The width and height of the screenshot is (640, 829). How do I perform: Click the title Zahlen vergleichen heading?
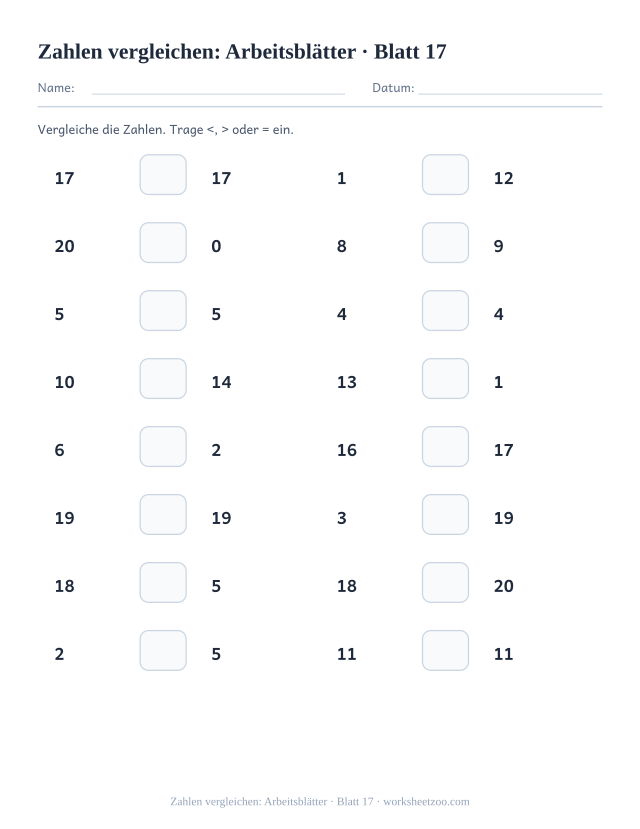click(242, 52)
